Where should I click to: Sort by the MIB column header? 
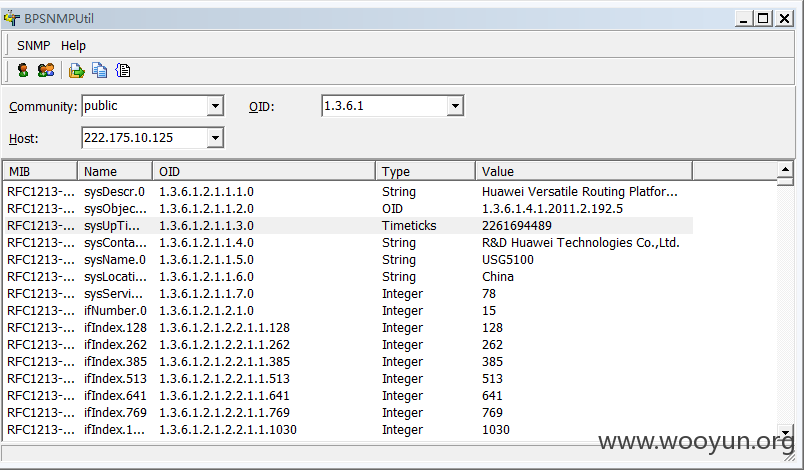coord(41,171)
